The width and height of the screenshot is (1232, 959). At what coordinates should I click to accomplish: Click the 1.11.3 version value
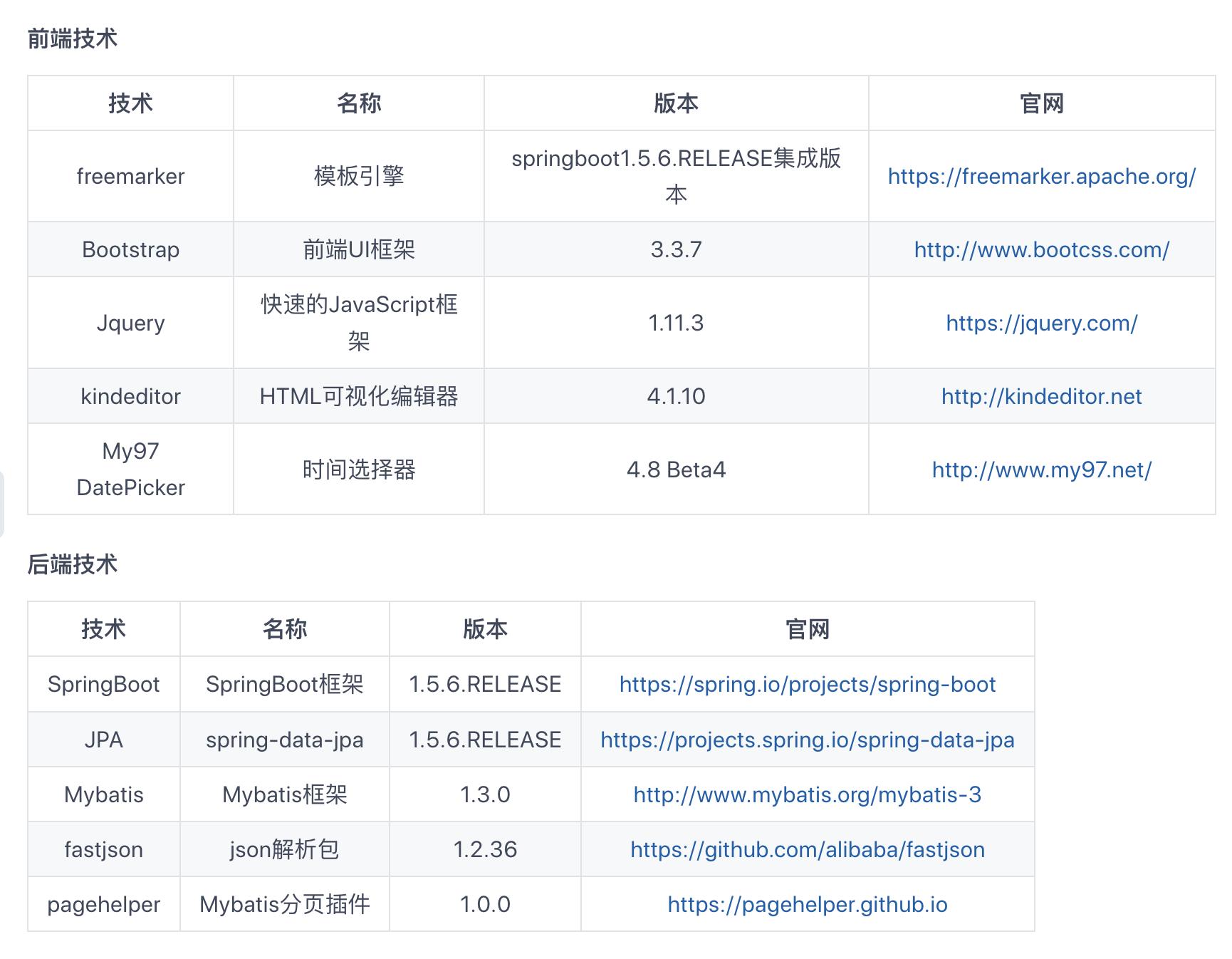677,323
